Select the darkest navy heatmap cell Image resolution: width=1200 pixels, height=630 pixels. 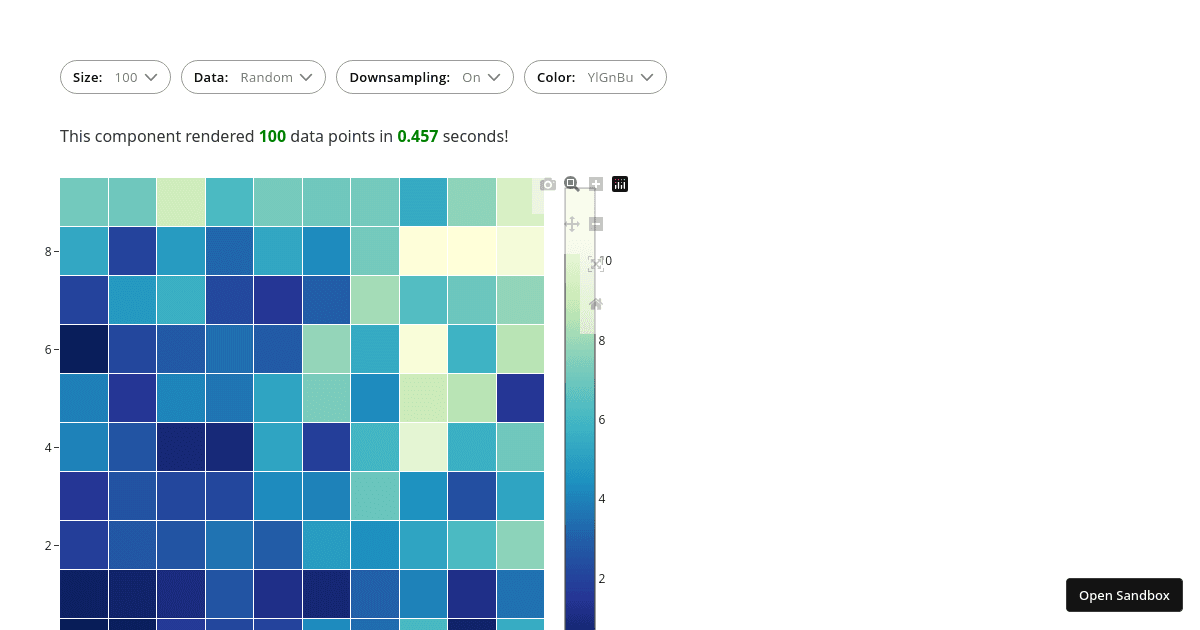pyautogui.click(x=83, y=349)
